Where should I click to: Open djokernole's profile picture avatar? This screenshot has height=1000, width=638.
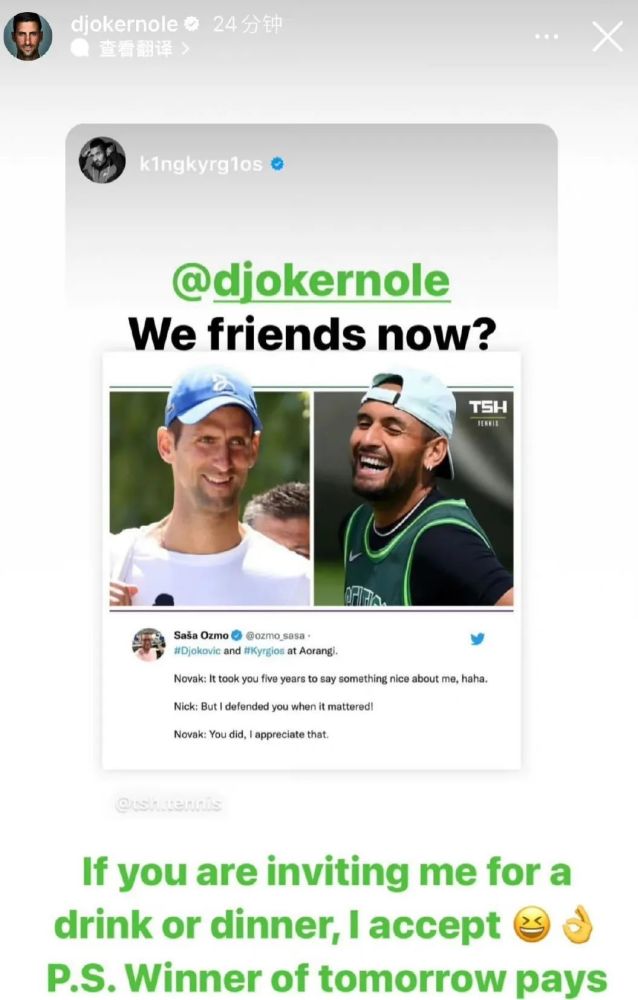point(27,36)
